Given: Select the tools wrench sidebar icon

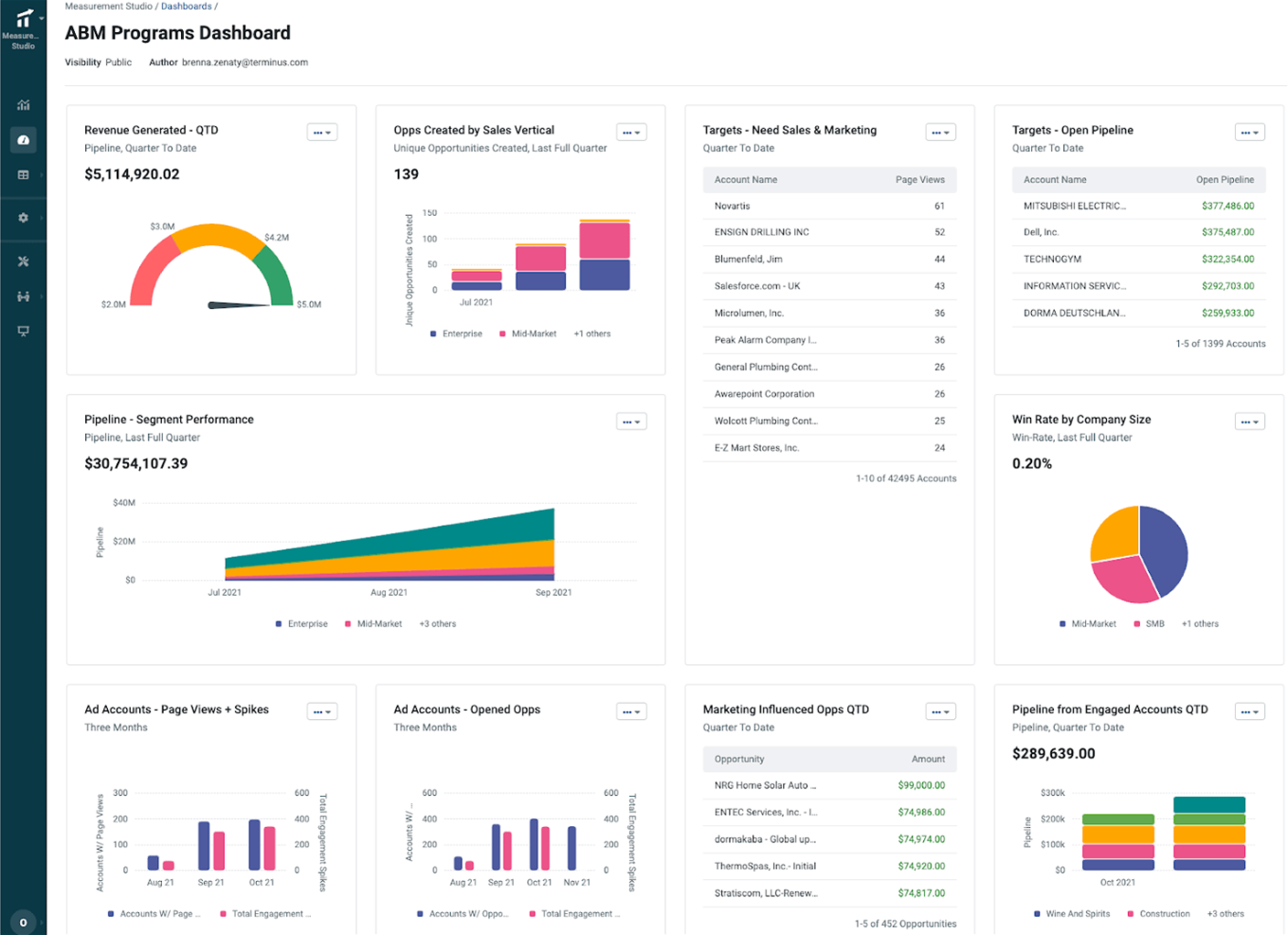Looking at the screenshot, I should point(24,261).
